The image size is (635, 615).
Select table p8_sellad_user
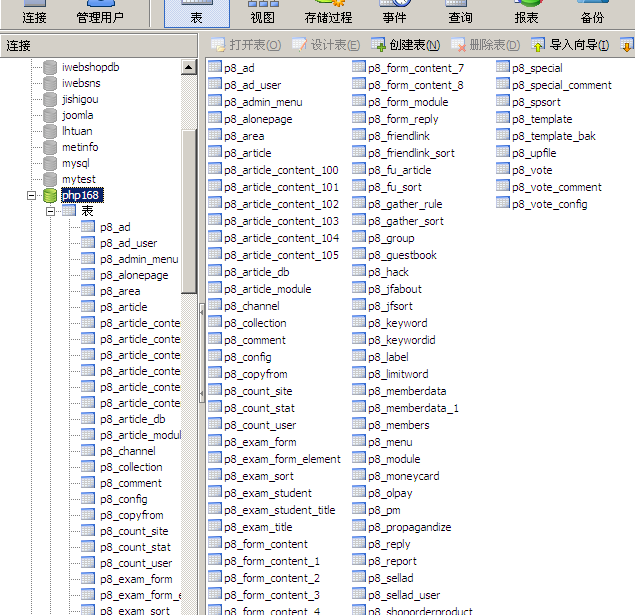click(x=404, y=595)
